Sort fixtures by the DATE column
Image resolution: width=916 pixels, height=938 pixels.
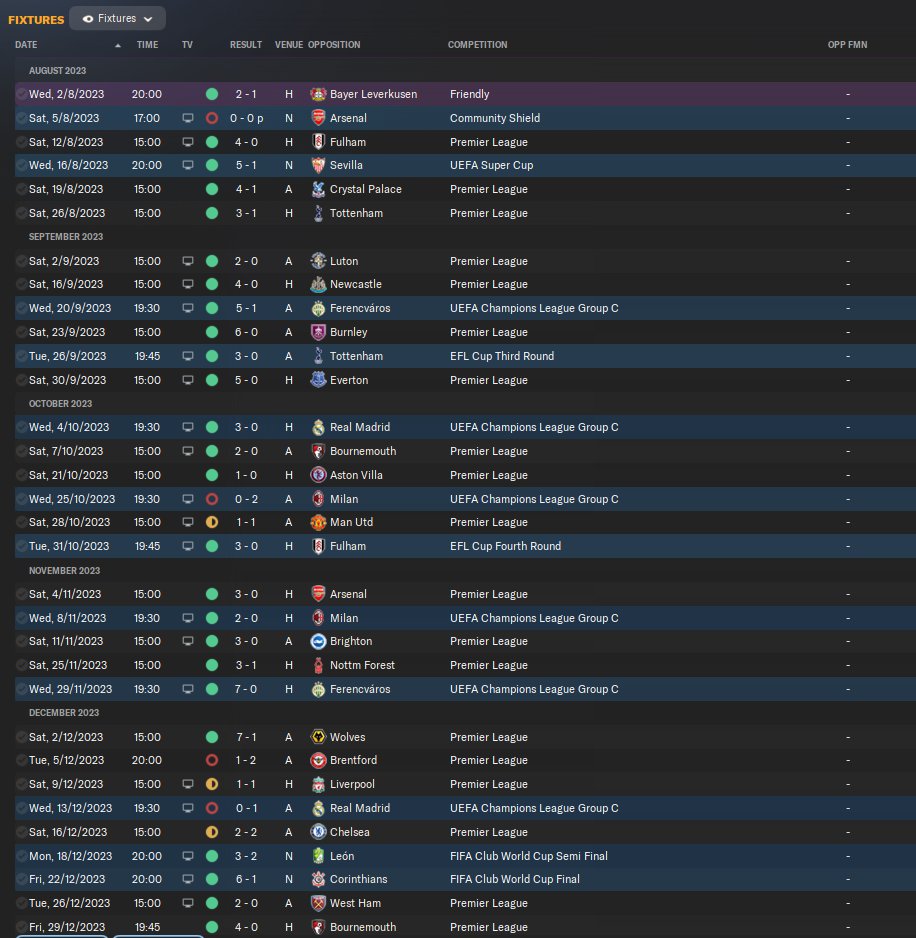point(26,45)
